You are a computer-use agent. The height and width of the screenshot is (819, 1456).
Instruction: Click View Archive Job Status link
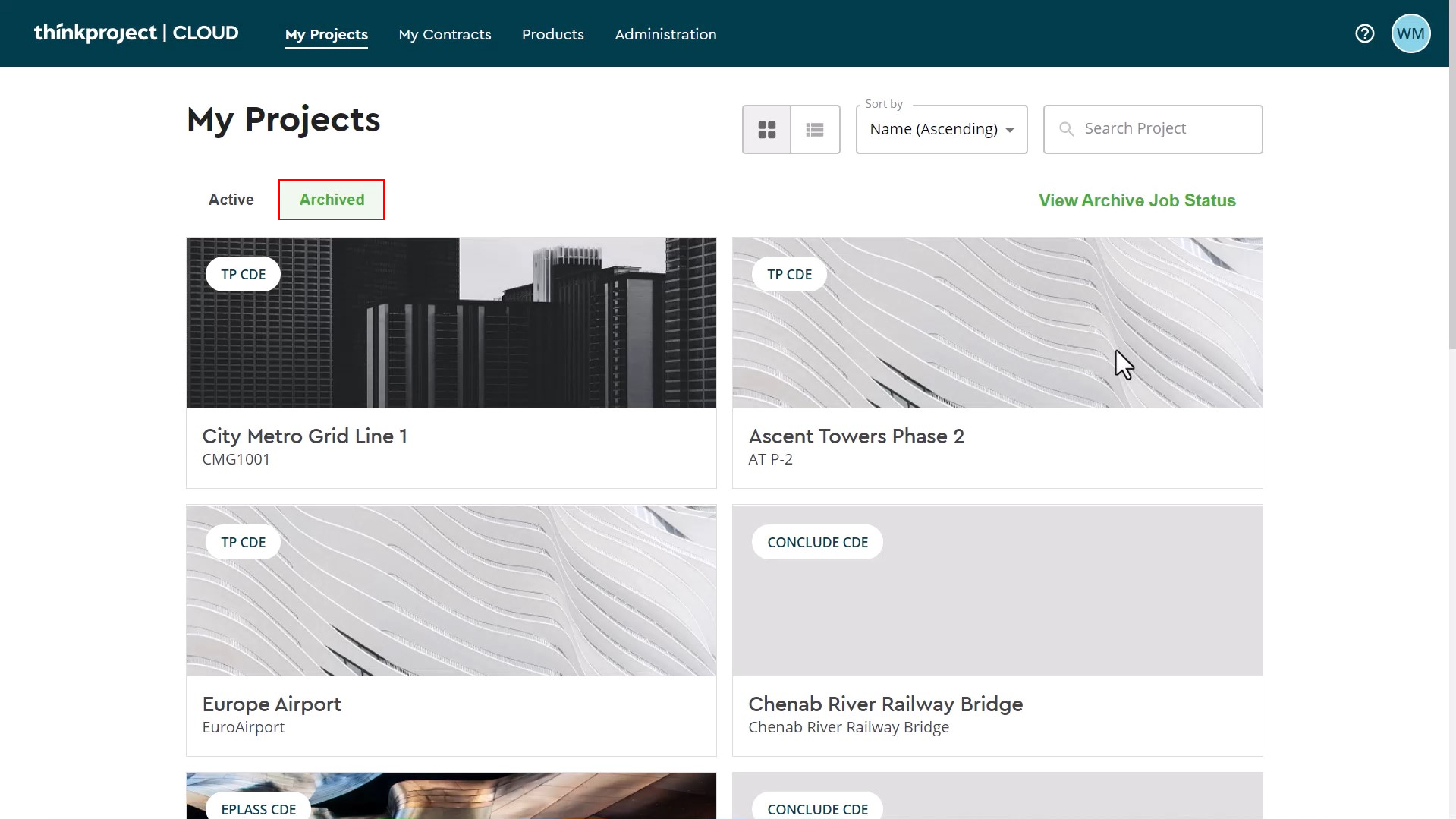(x=1137, y=200)
